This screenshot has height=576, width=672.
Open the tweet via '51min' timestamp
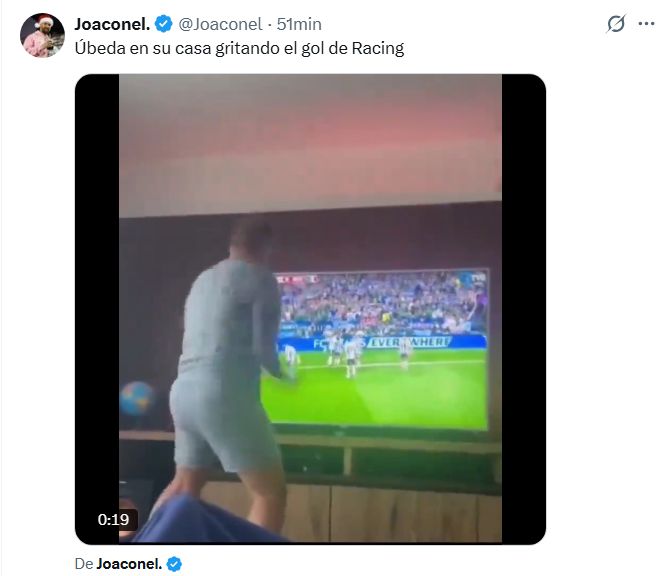[299, 24]
